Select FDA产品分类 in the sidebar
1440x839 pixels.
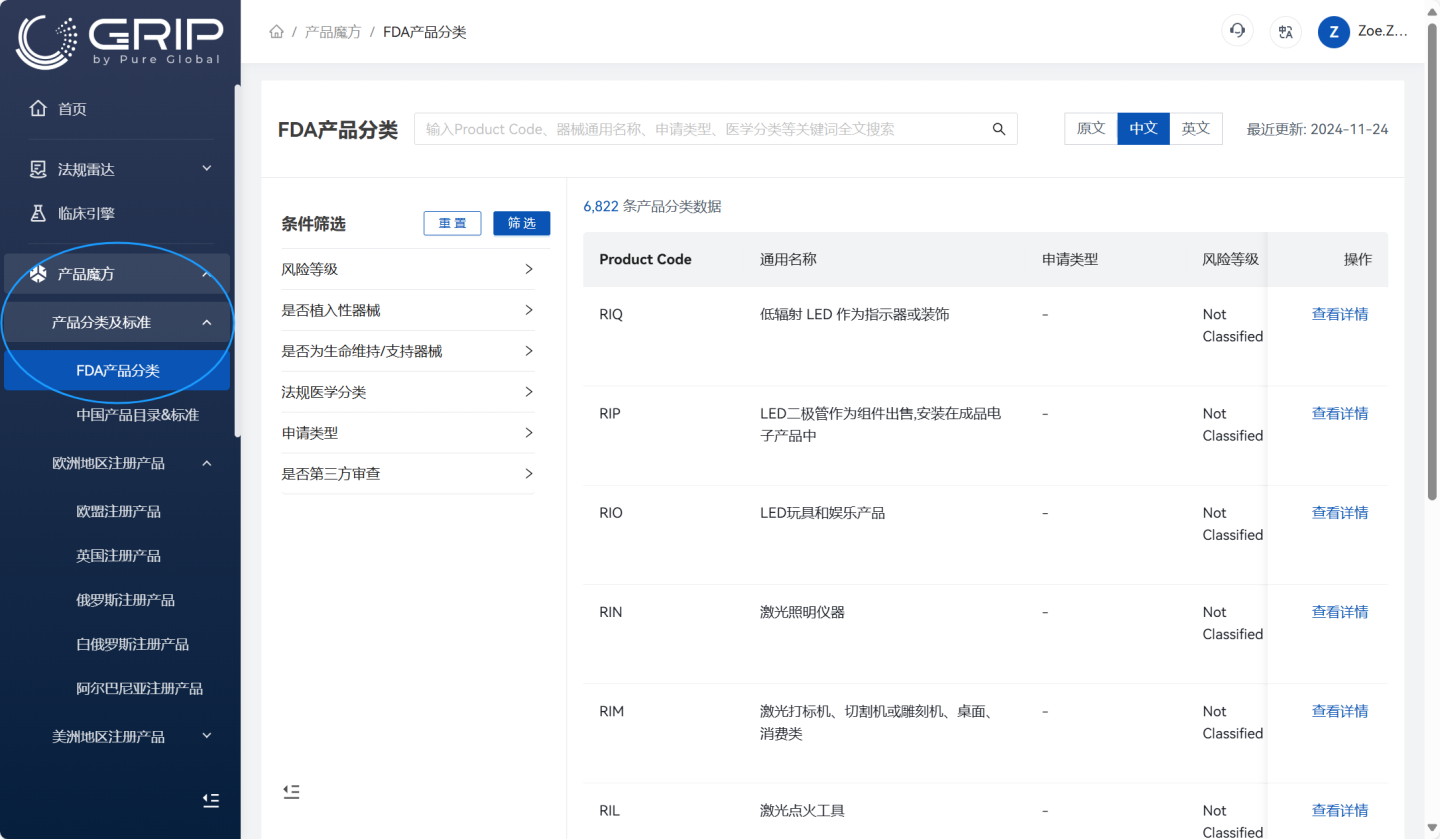[117, 370]
